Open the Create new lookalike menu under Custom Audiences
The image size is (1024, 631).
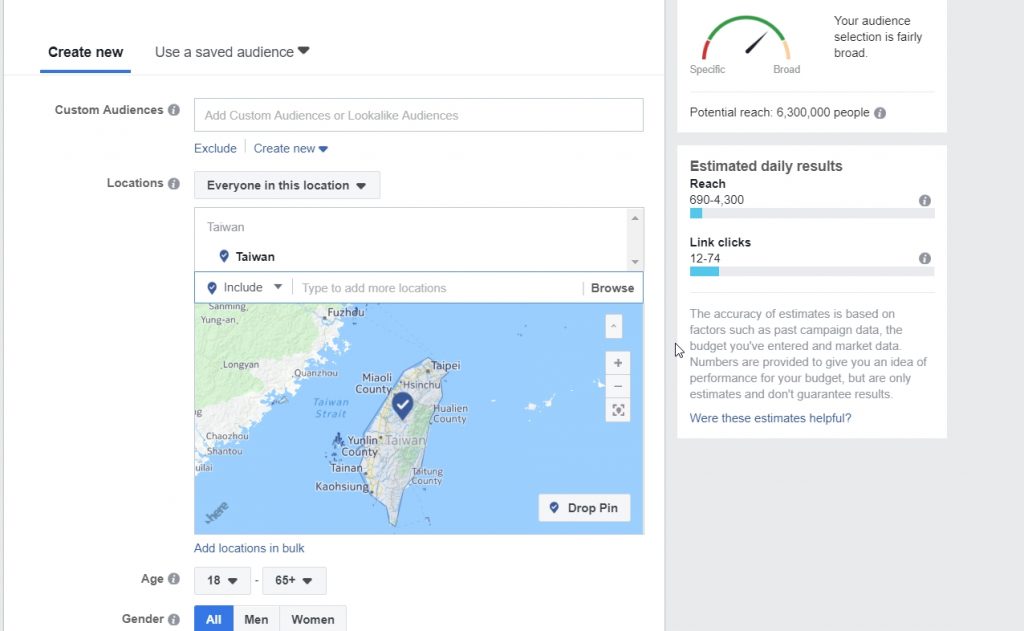(x=290, y=148)
